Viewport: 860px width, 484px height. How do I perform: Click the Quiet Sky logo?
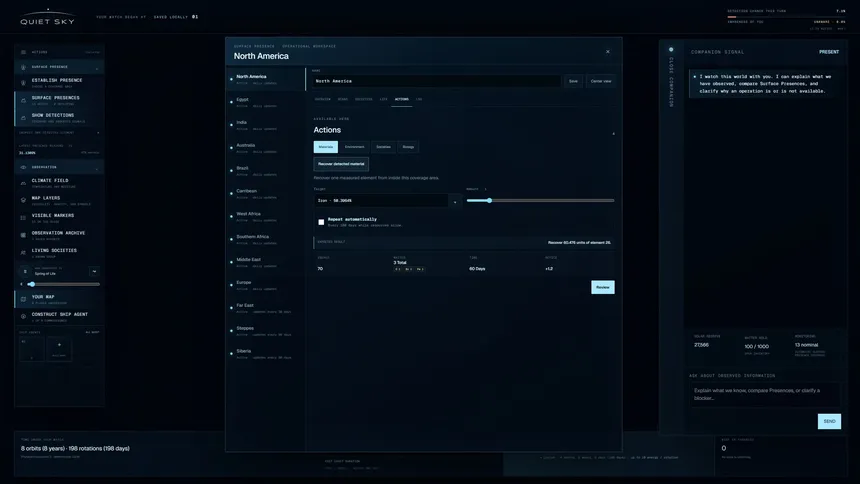point(47,18)
